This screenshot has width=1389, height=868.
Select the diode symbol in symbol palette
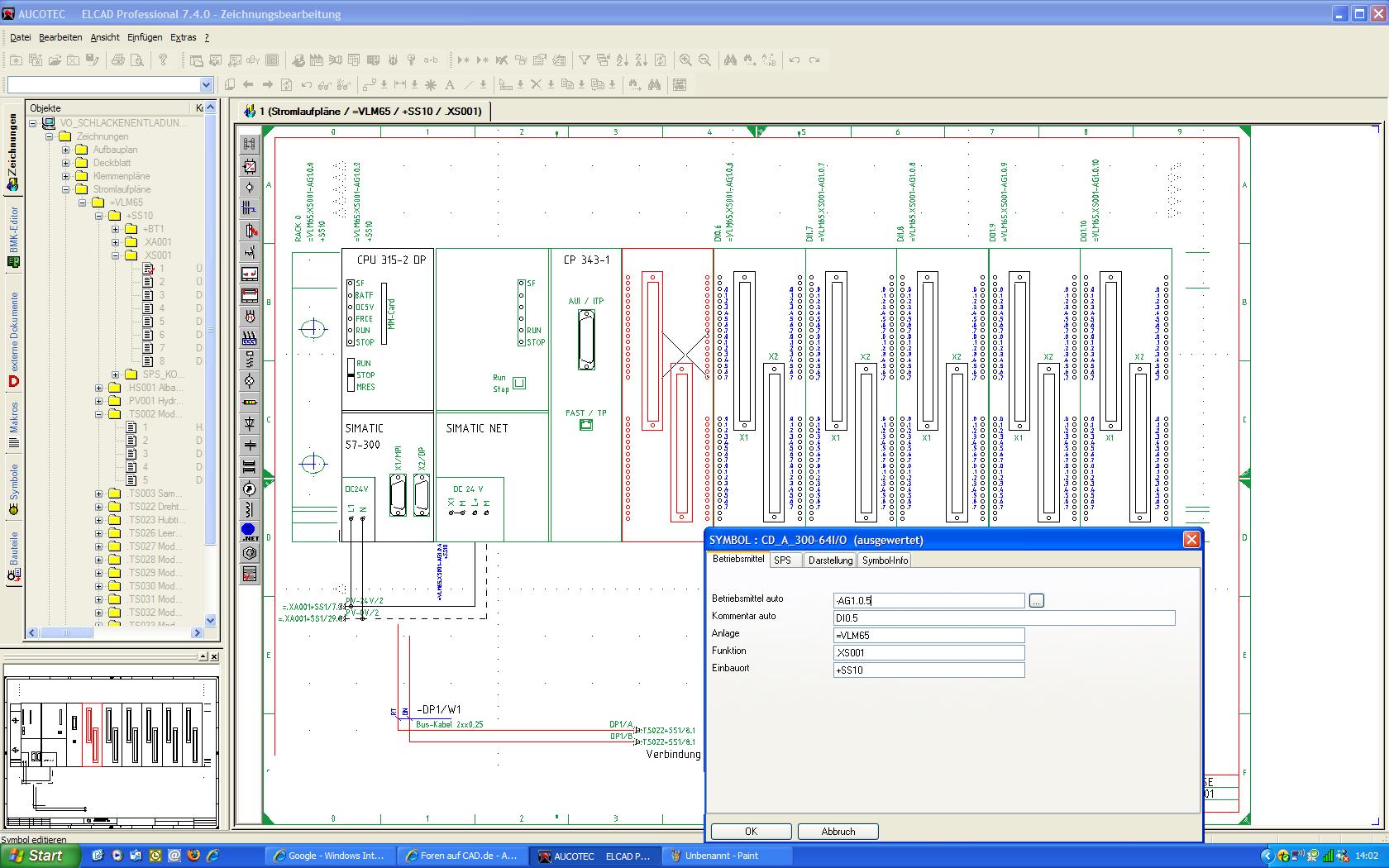[250, 424]
